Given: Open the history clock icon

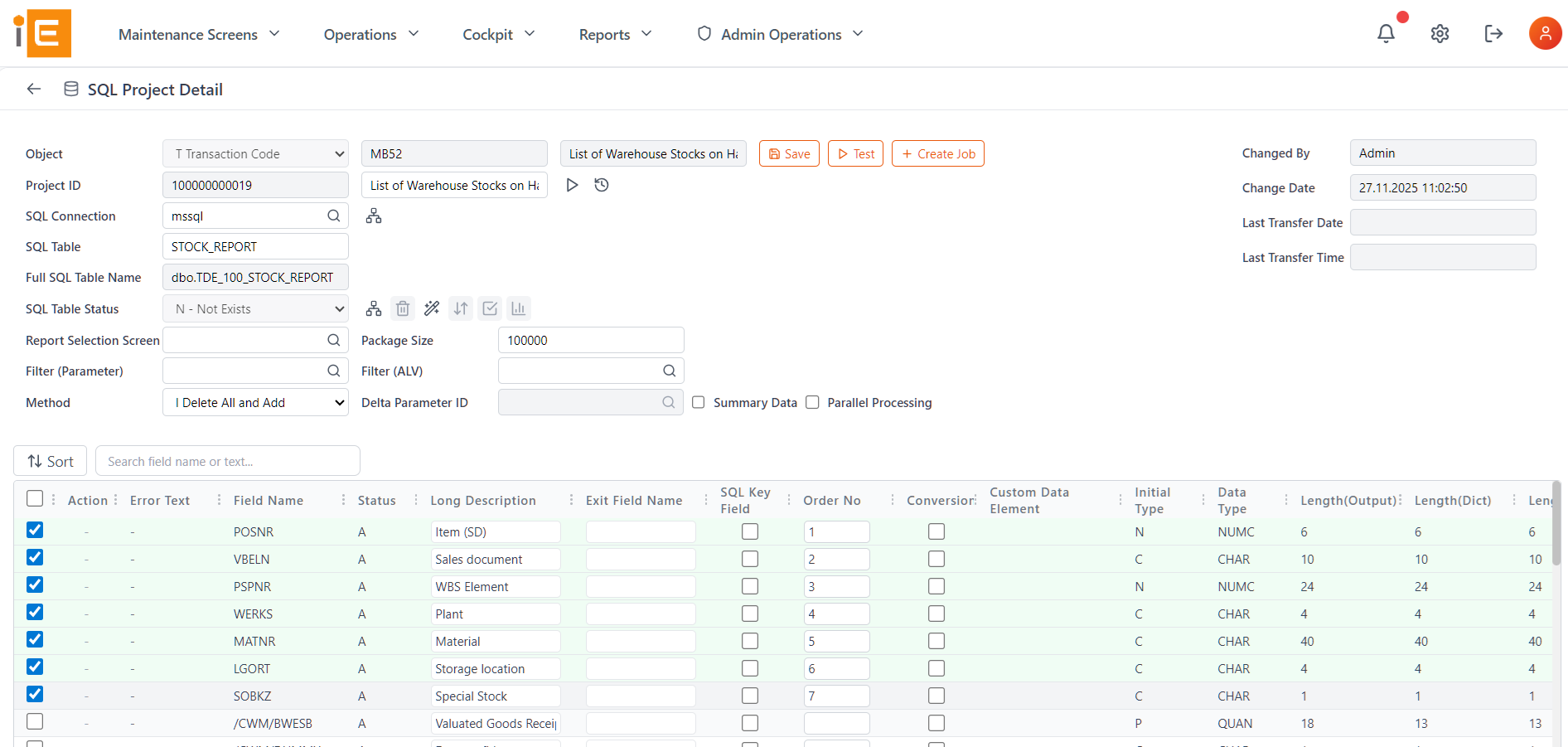Looking at the screenshot, I should point(602,185).
